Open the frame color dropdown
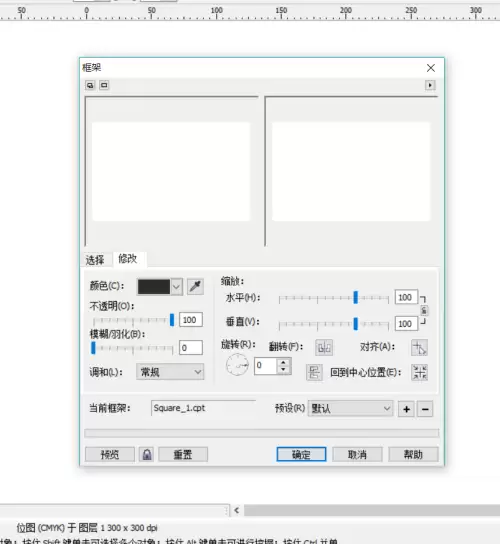Screen dimensions: 500x544 coord(176,287)
